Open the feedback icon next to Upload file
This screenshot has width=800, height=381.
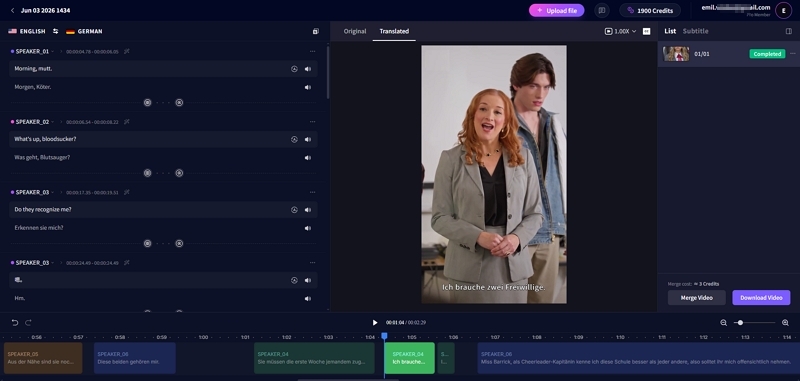[x=602, y=10]
